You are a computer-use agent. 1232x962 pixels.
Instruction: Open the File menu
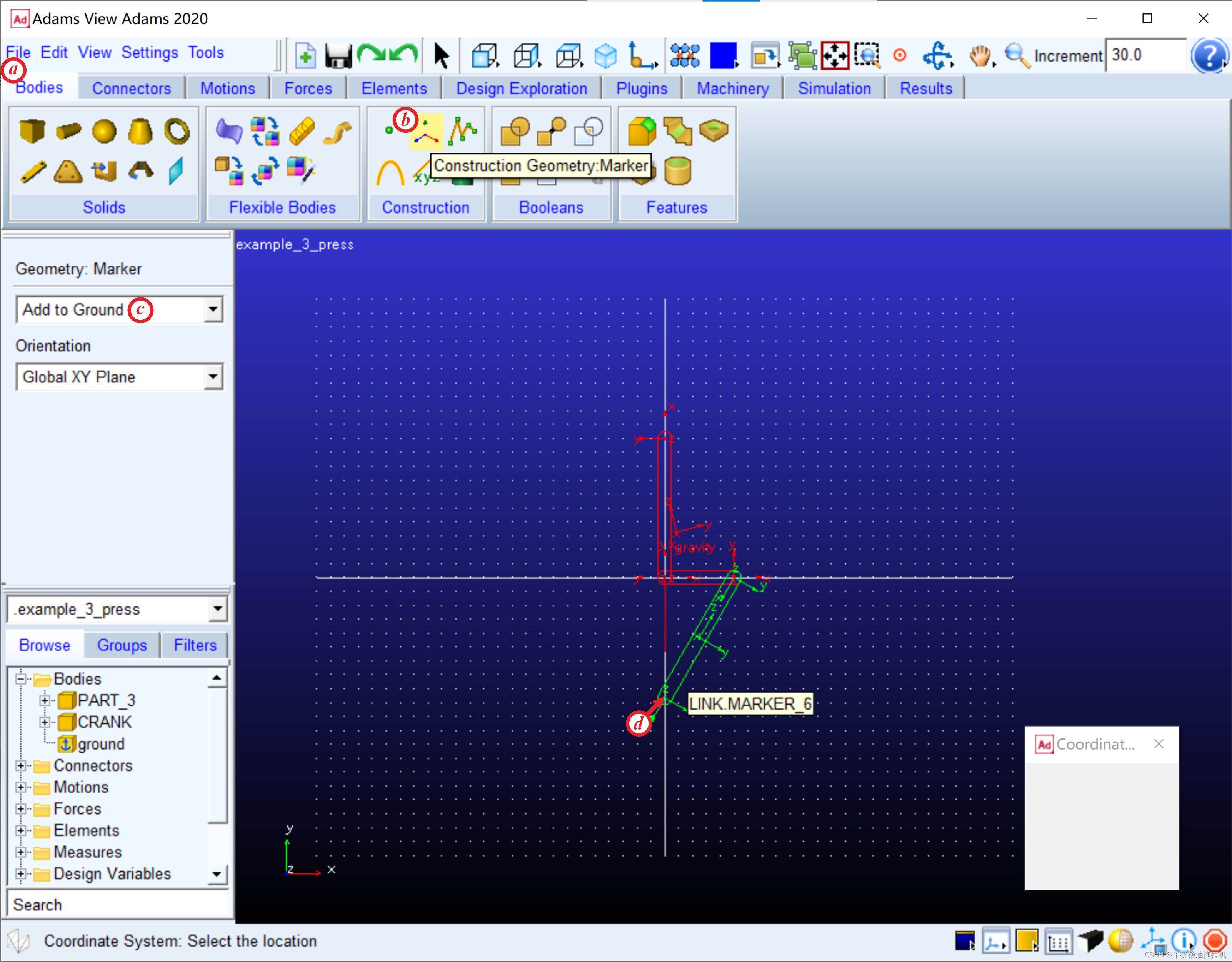coord(18,52)
